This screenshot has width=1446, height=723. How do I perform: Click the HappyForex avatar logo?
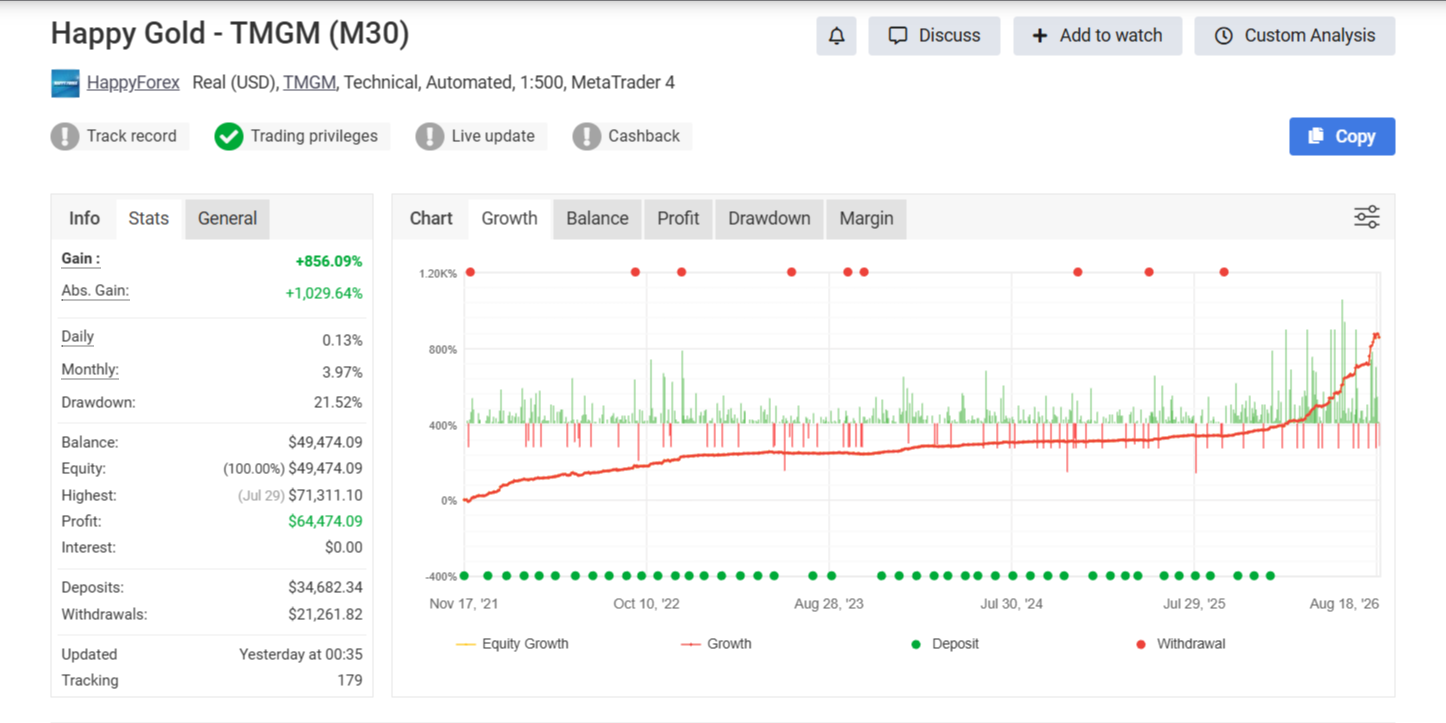tap(65, 83)
